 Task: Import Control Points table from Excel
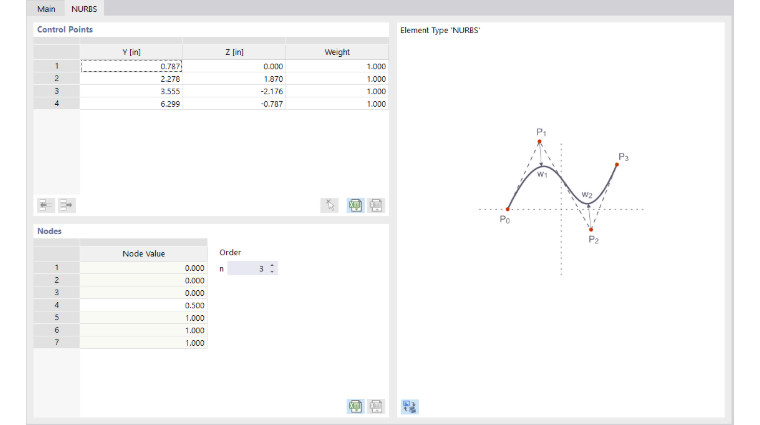pos(376,205)
